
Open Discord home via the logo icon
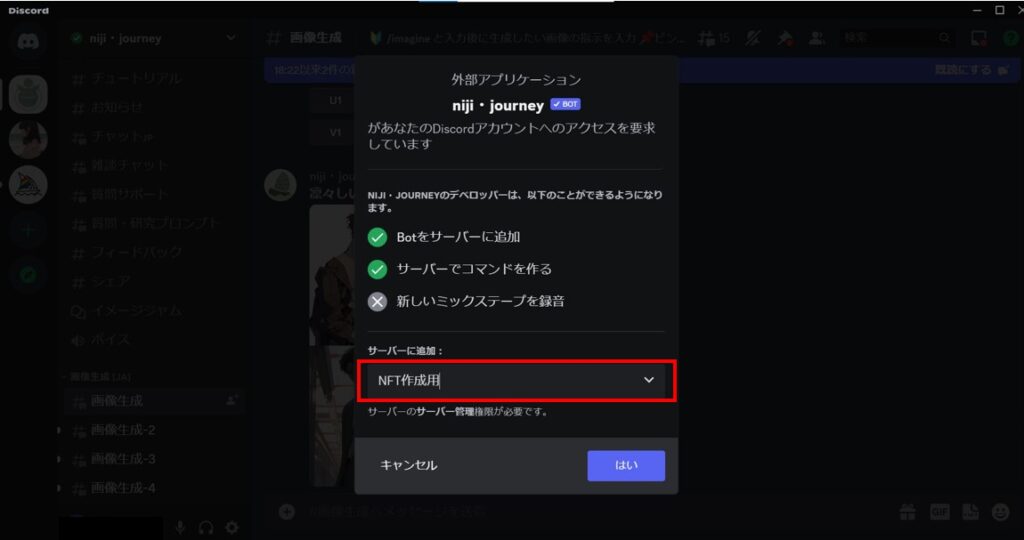click(x=27, y=41)
